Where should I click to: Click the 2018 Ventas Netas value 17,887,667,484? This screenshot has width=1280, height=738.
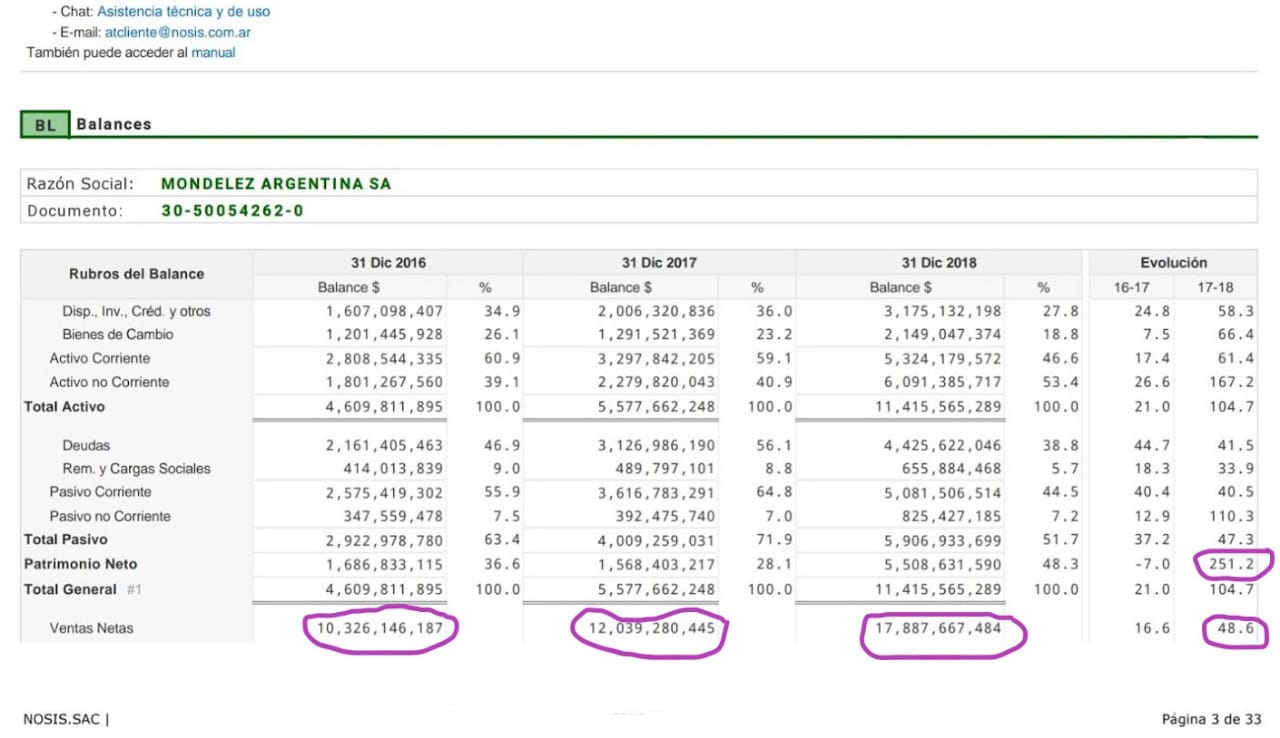point(938,628)
